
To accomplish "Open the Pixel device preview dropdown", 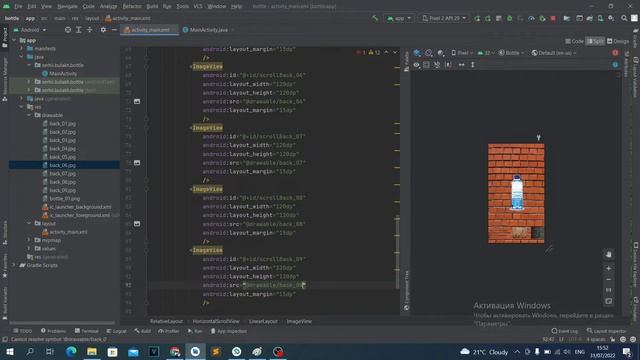I will point(462,53).
